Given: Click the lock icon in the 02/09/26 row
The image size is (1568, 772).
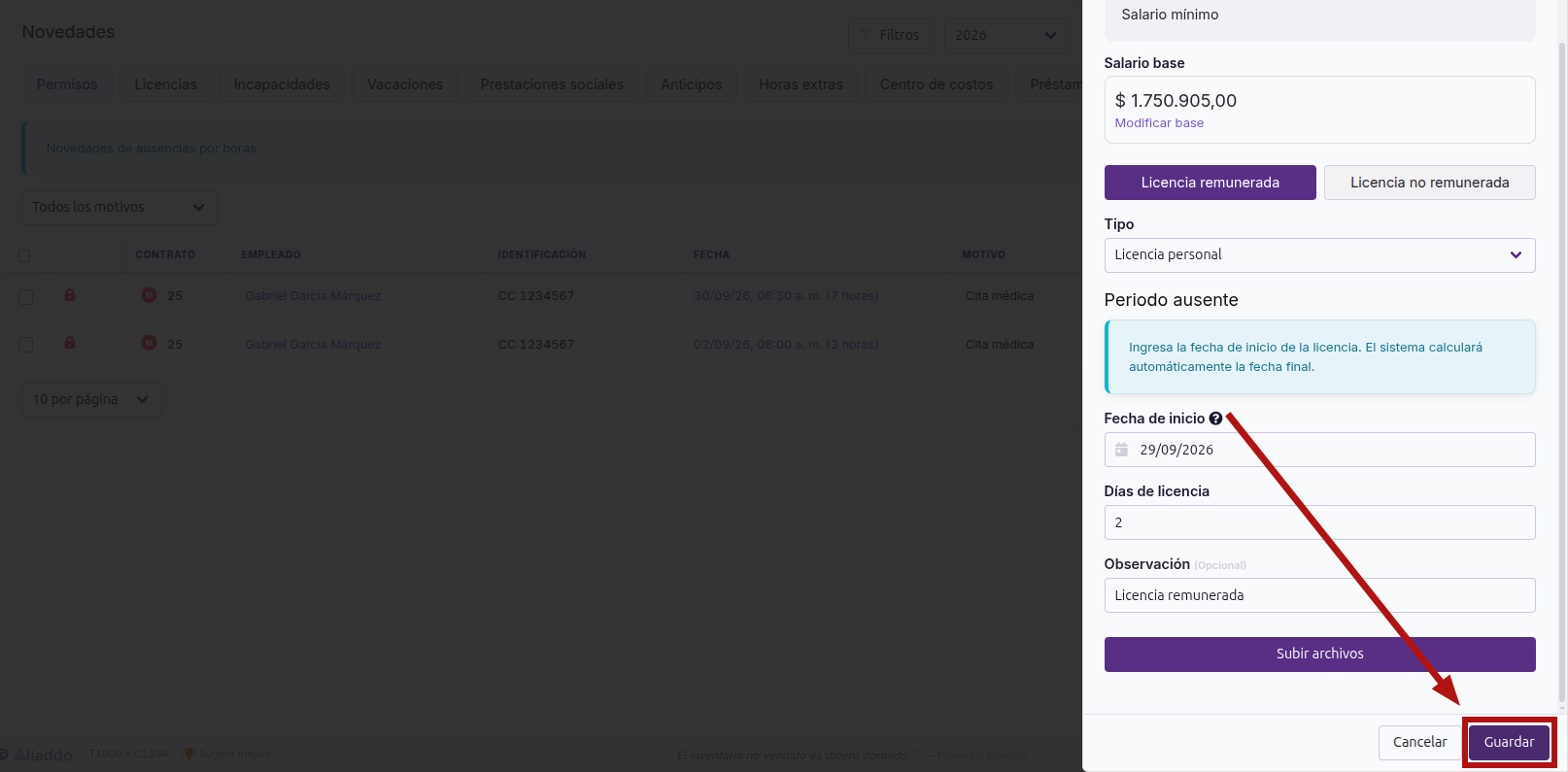Looking at the screenshot, I should tap(70, 343).
